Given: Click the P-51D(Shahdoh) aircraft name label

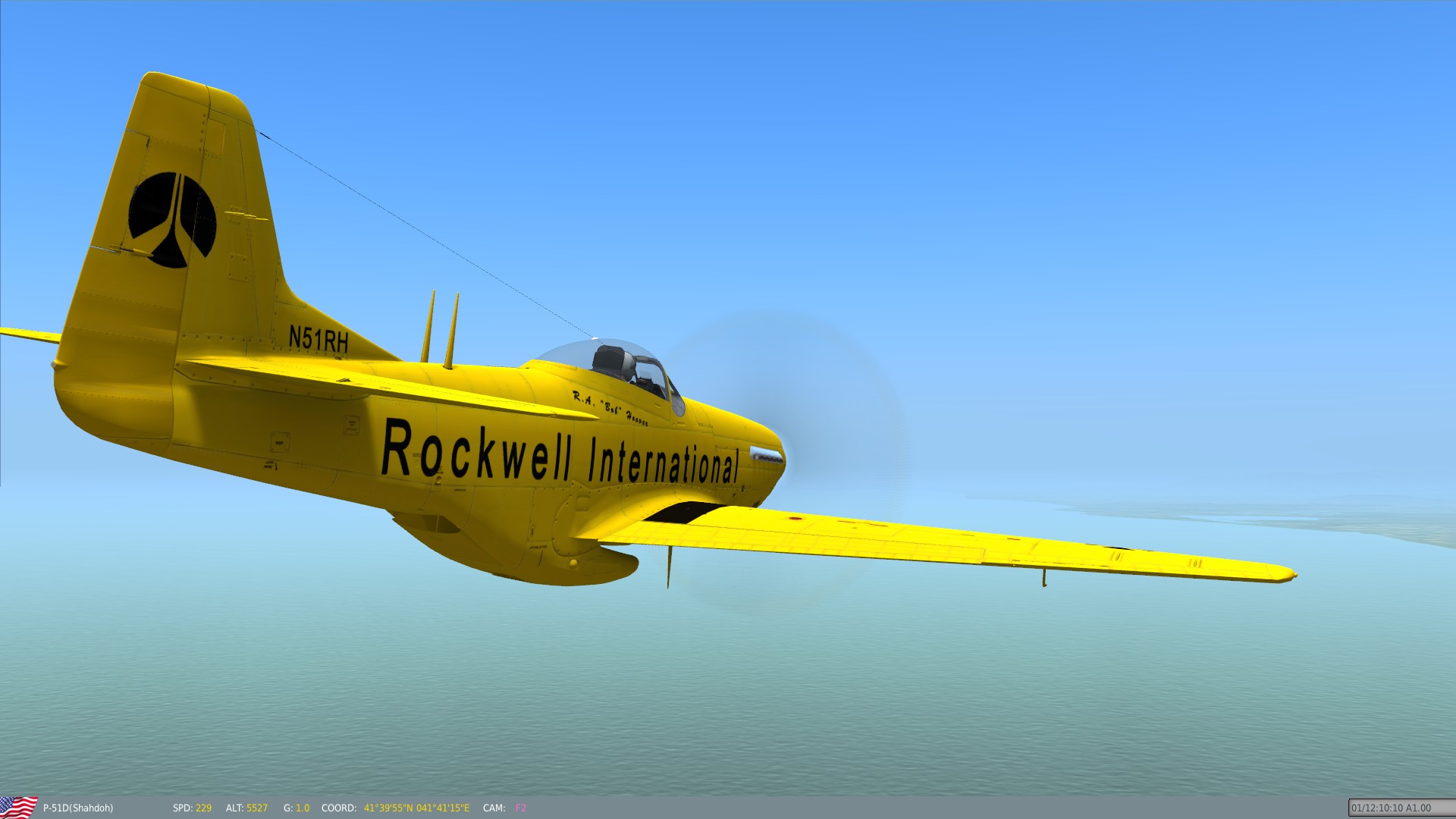Looking at the screenshot, I should coord(78,808).
